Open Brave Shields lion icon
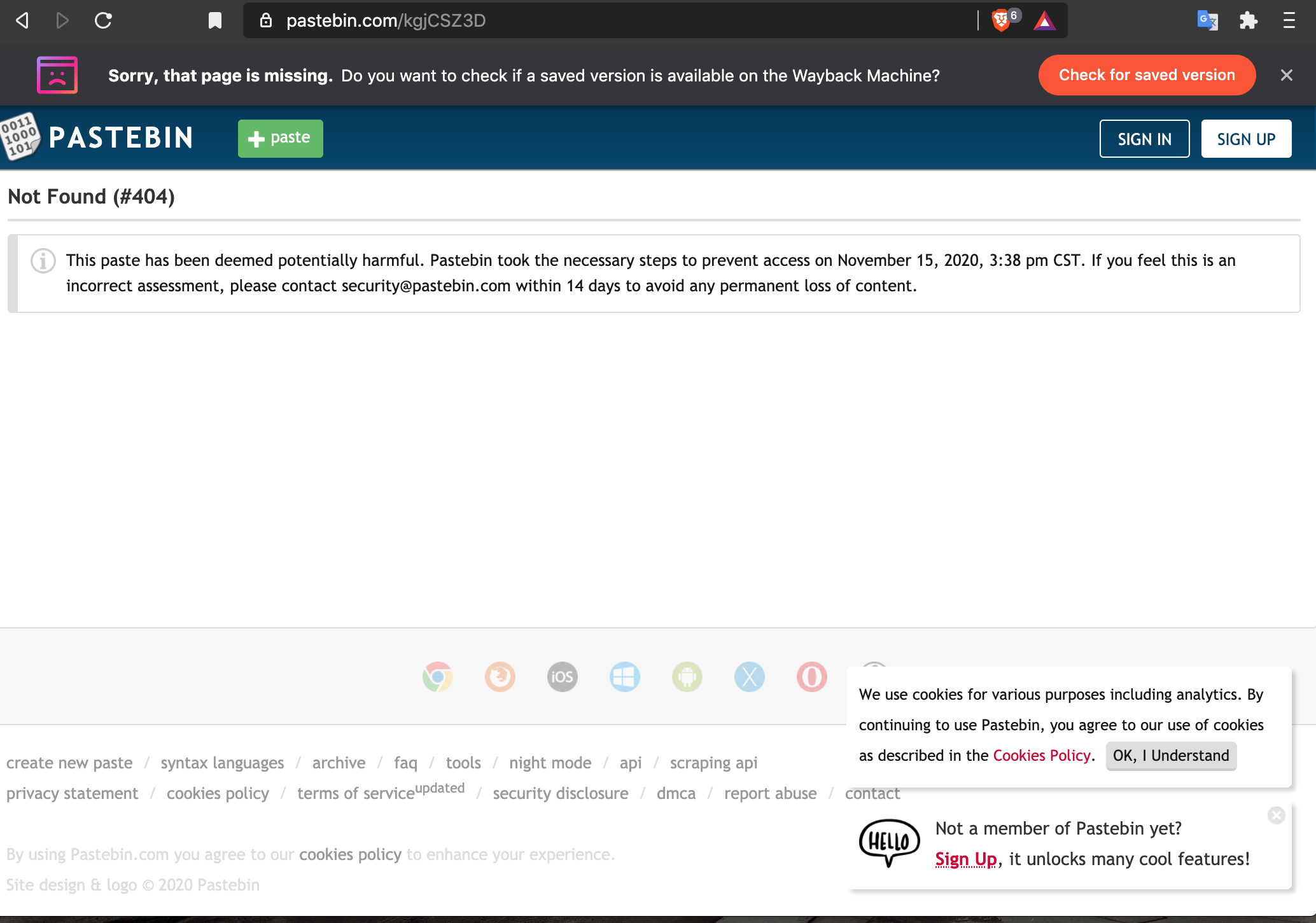The width and height of the screenshot is (1316, 923). [x=1001, y=20]
